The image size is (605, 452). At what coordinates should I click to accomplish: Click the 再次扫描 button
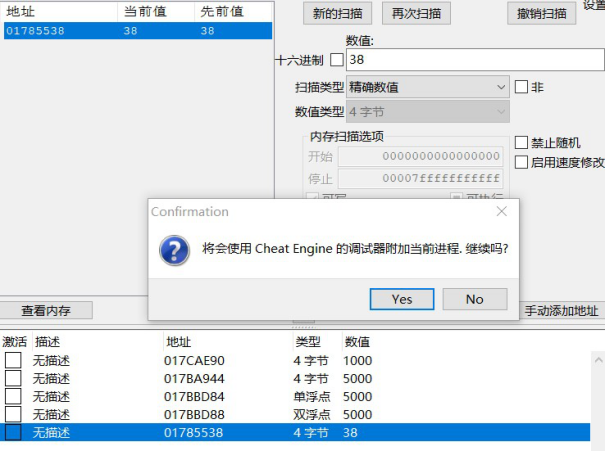click(x=416, y=14)
